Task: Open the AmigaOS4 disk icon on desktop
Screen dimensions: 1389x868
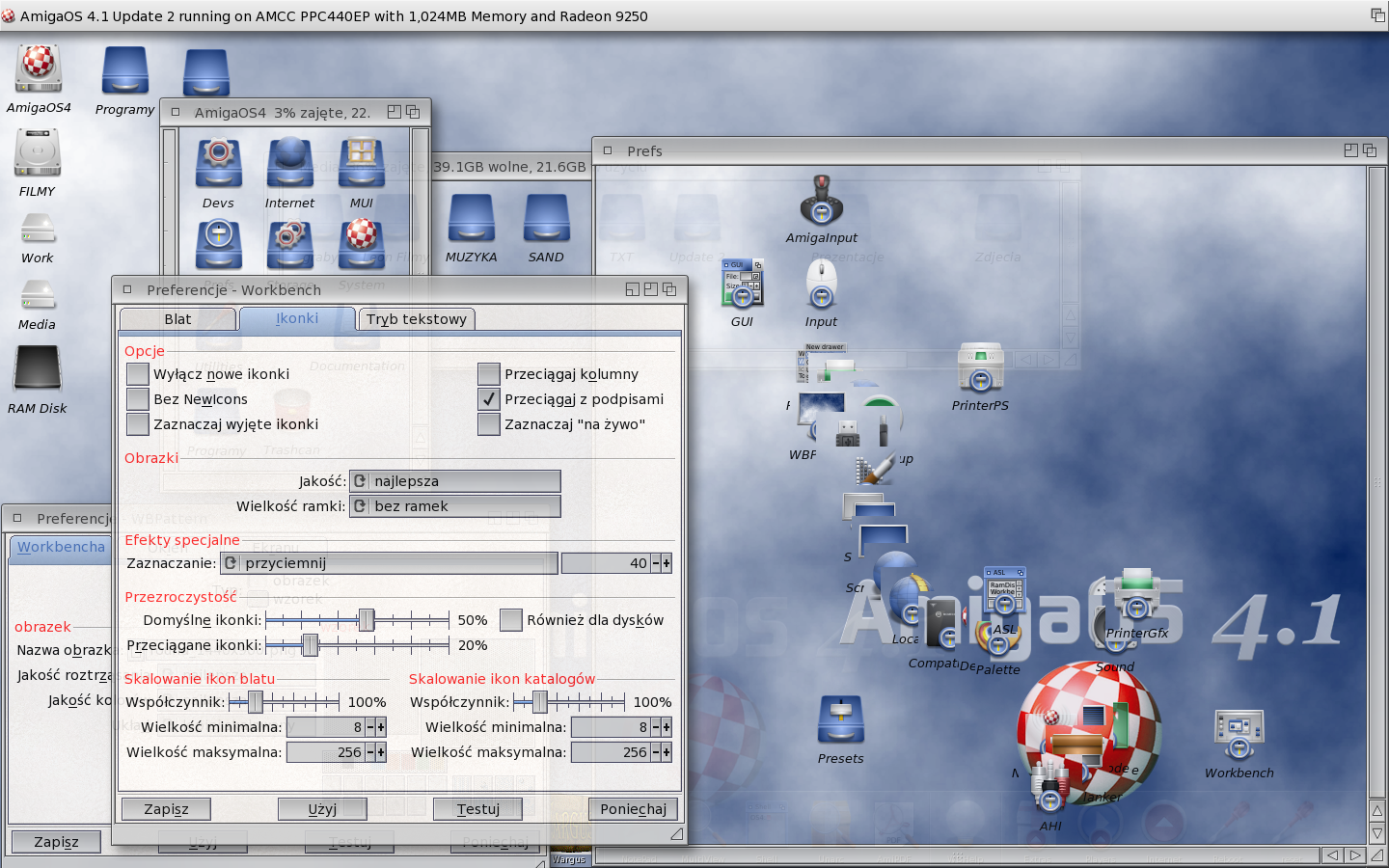Action: click(38, 69)
